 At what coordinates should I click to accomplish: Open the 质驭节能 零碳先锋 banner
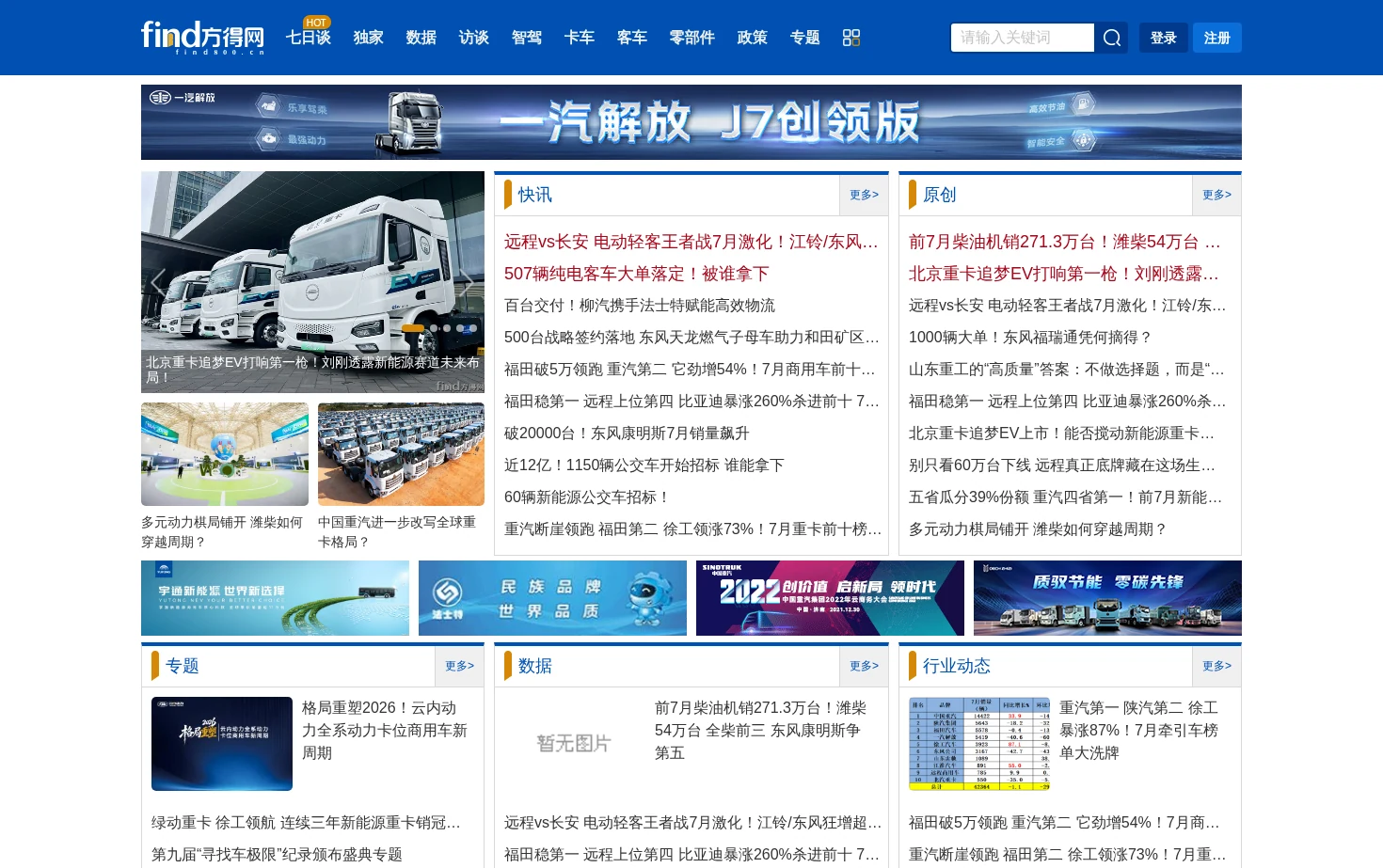pos(1107,598)
